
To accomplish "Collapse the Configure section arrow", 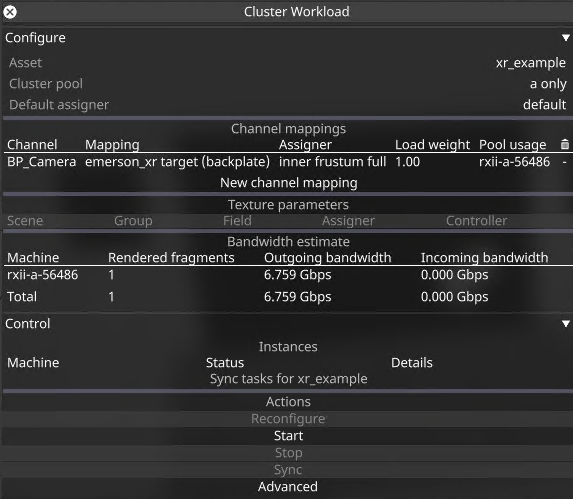I will tap(566, 38).
